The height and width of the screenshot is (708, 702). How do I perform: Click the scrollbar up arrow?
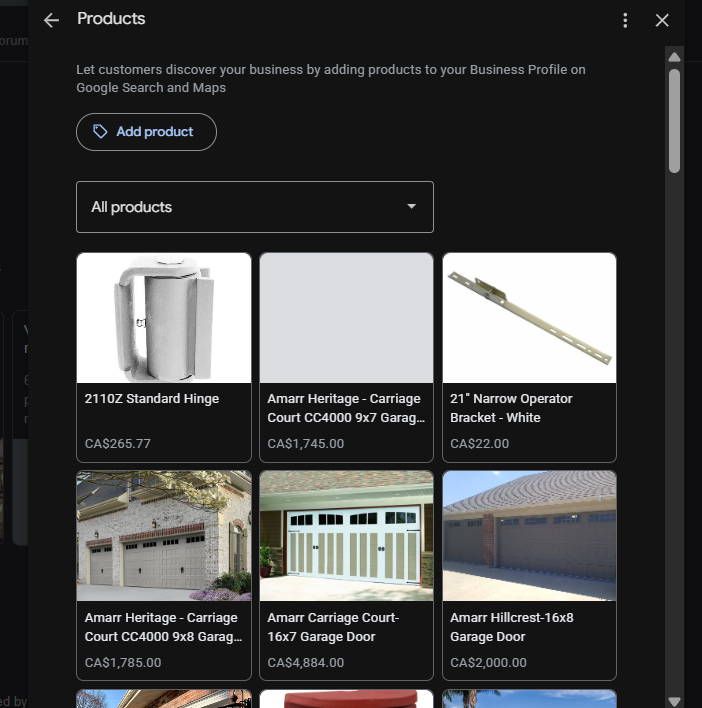click(674, 57)
